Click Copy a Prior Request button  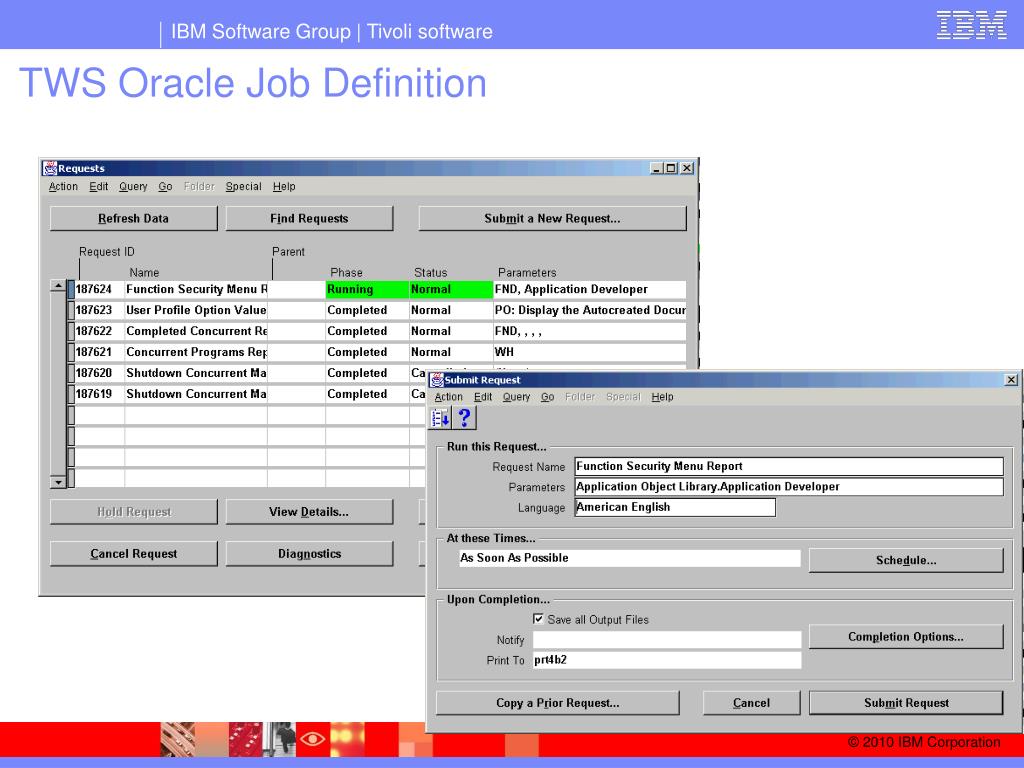point(558,703)
